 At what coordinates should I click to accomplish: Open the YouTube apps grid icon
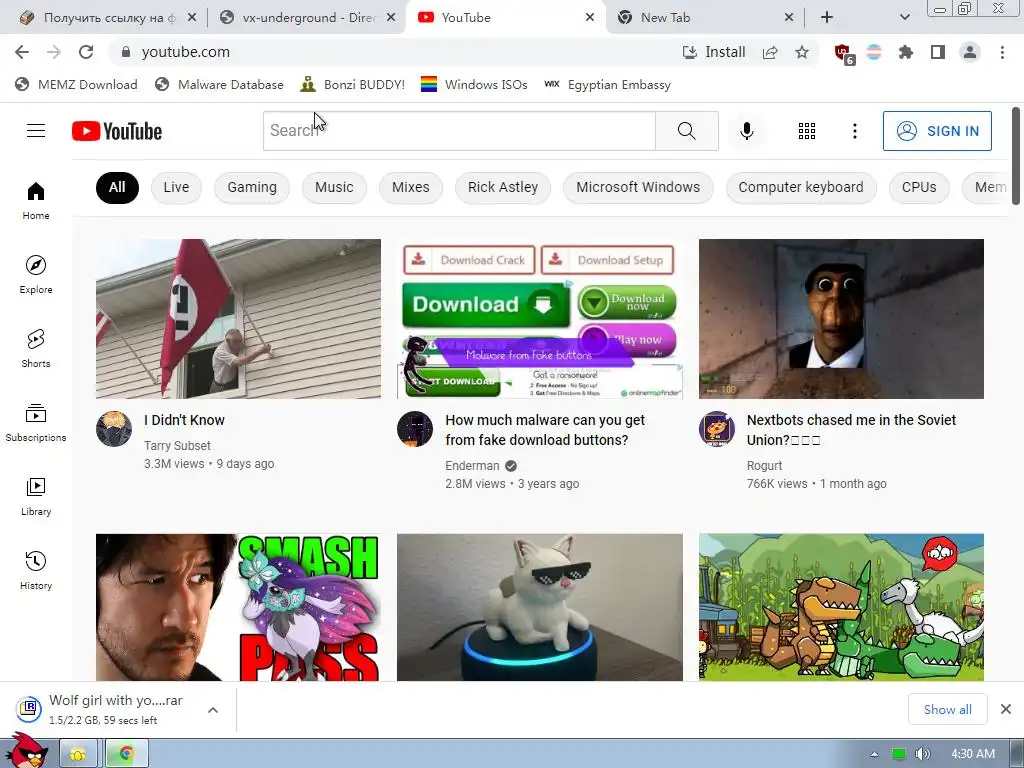tap(807, 131)
